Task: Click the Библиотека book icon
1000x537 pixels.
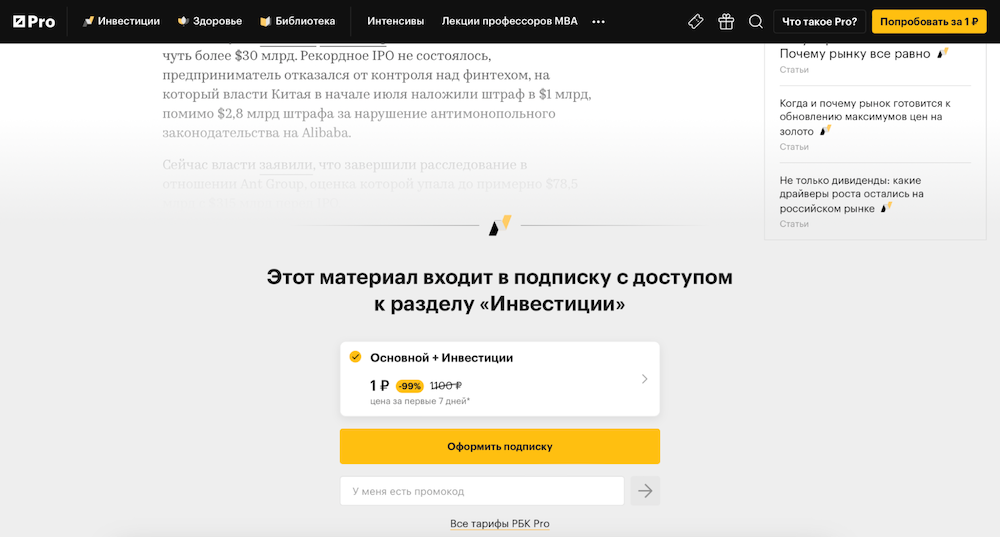Action: click(265, 21)
